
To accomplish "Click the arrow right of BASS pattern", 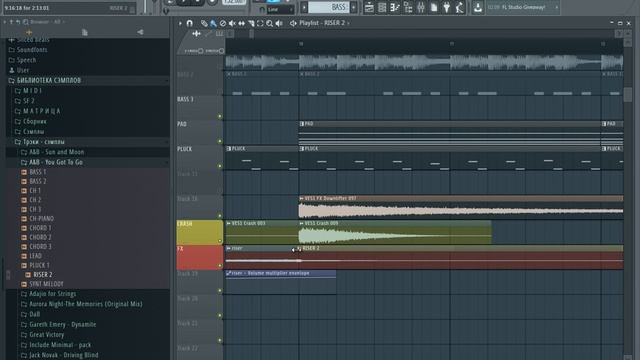I will tap(353, 7).
